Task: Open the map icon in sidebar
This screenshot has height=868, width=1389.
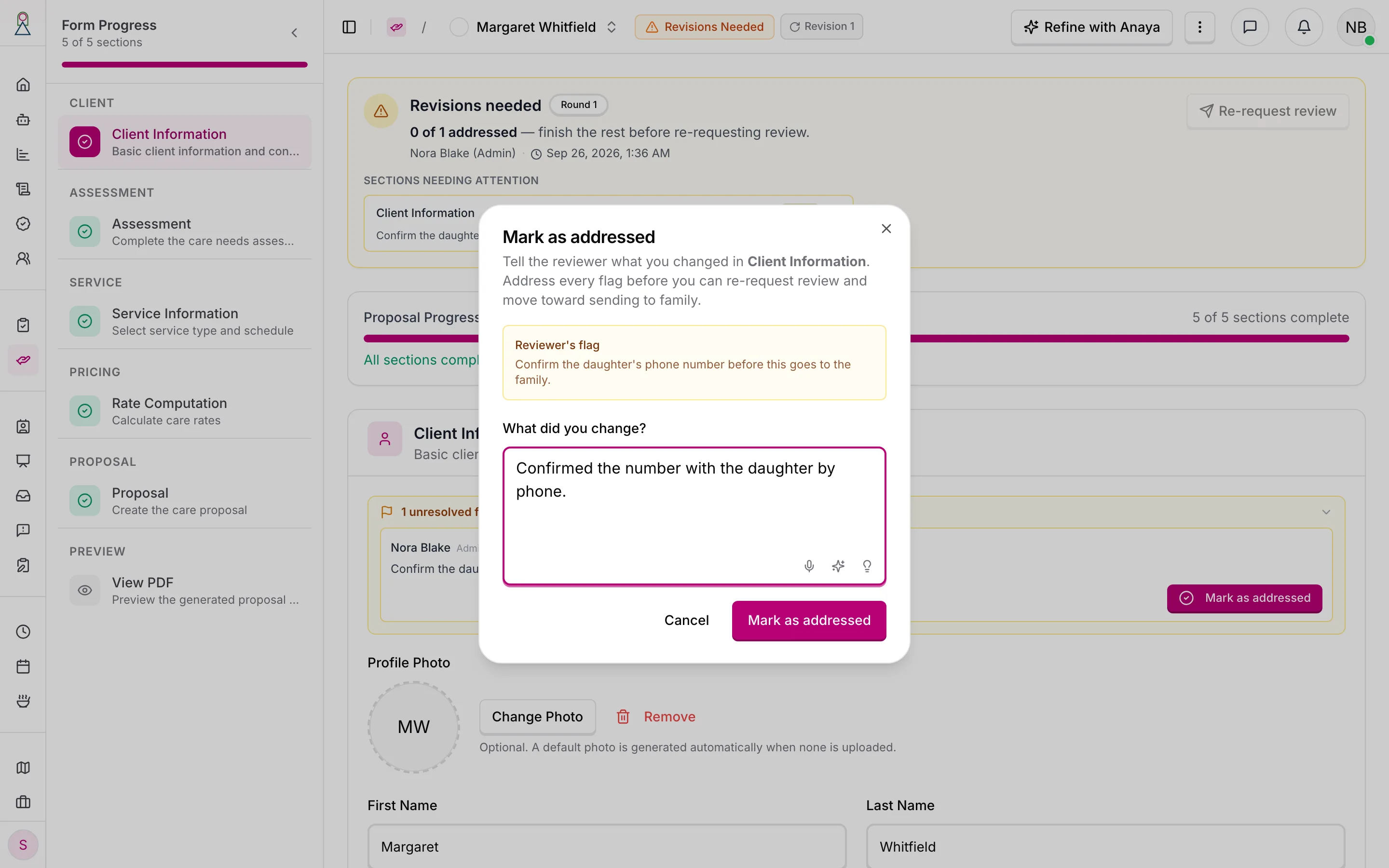Action: pos(23,768)
